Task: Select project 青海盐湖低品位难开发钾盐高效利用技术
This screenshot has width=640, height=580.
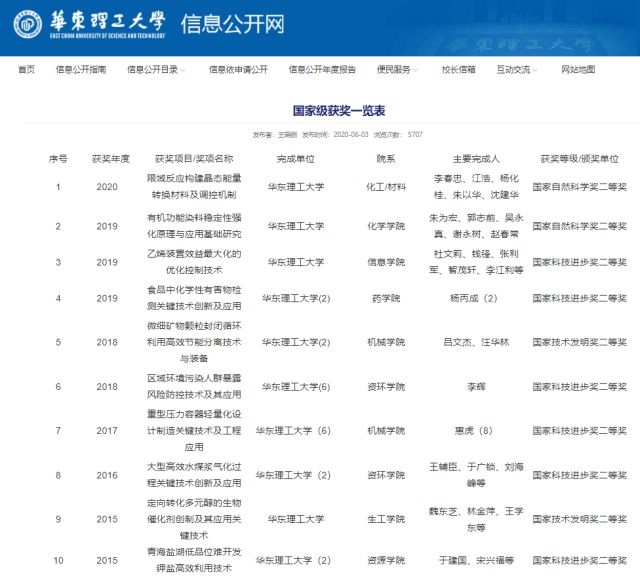Action: pyautogui.click(x=194, y=560)
